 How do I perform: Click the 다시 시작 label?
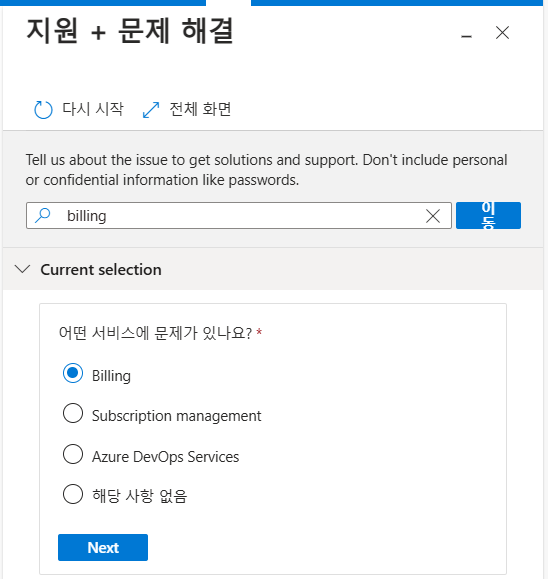[93, 109]
